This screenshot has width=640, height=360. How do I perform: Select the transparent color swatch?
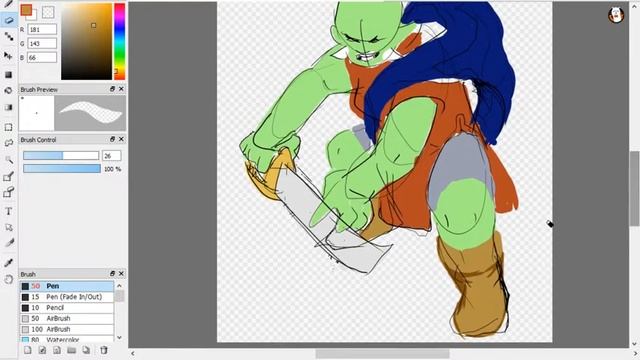tap(48, 12)
